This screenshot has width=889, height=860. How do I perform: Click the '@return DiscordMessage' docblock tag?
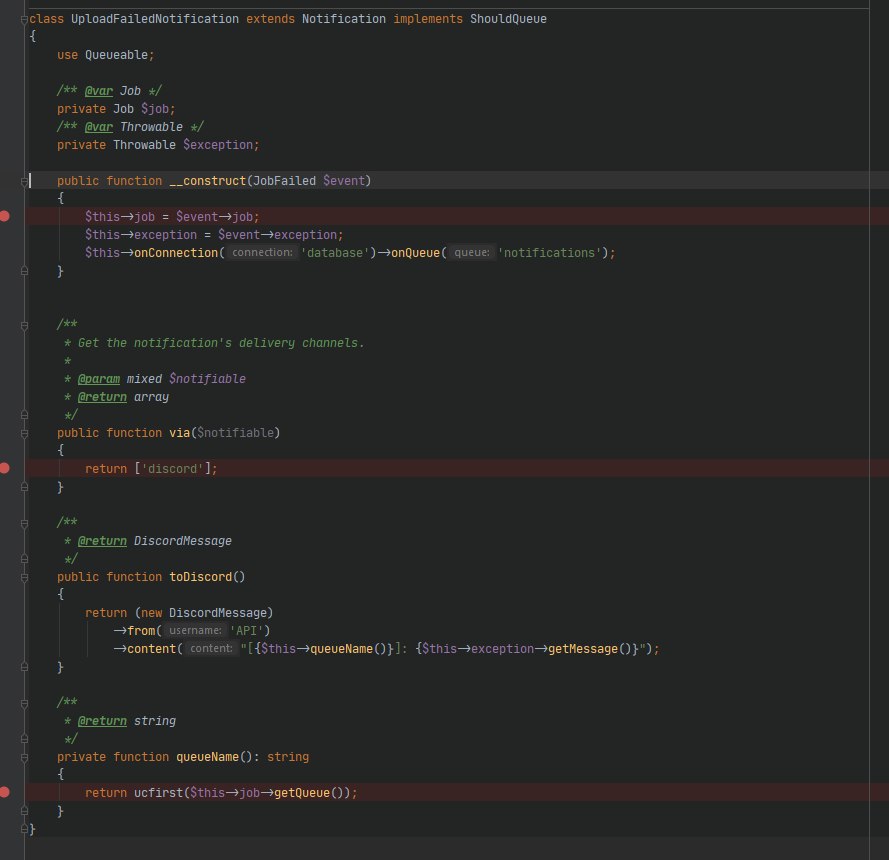pyautogui.click(x=102, y=541)
